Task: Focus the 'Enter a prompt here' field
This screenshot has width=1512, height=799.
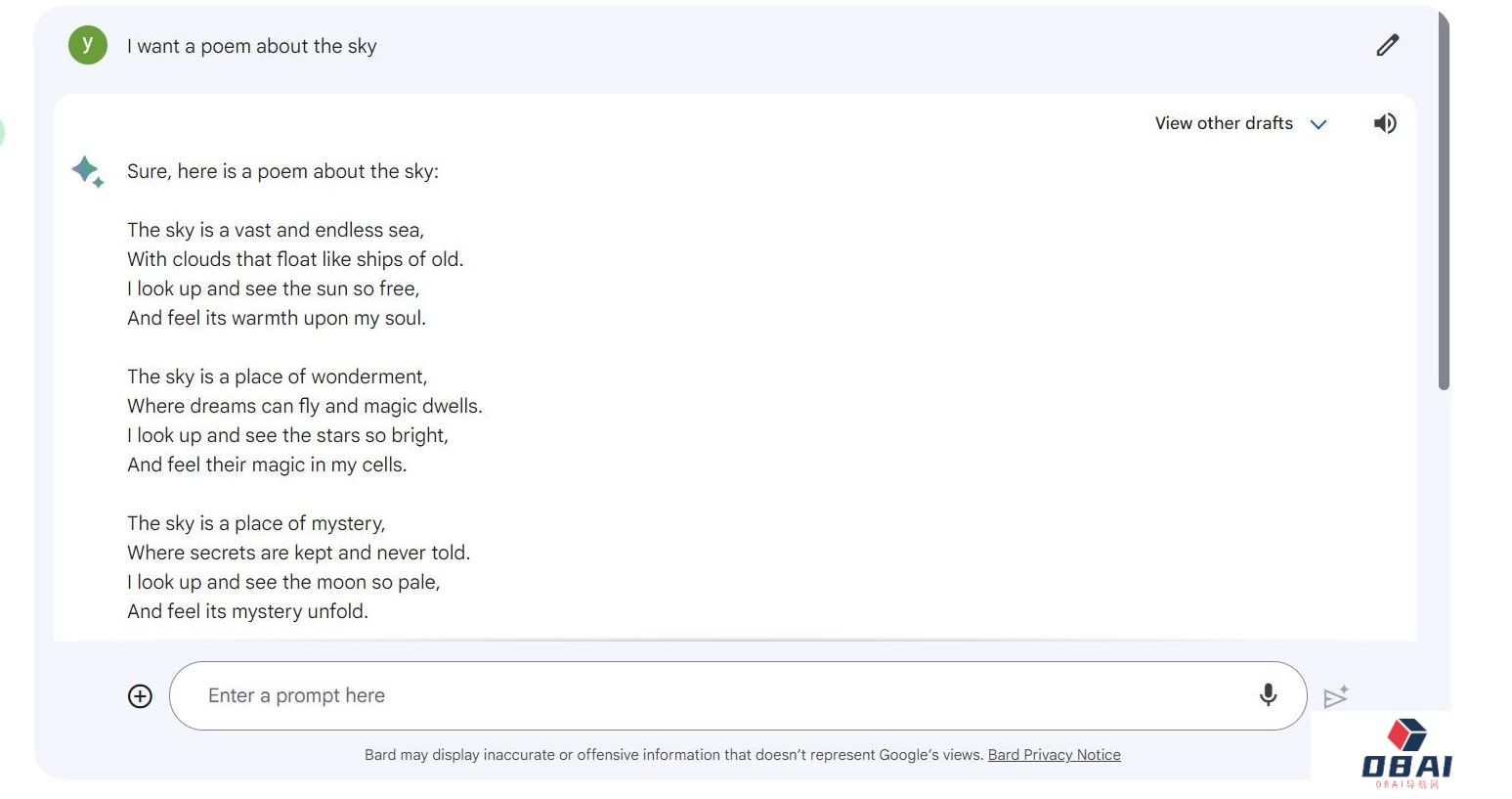Action: click(x=713, y=695)
